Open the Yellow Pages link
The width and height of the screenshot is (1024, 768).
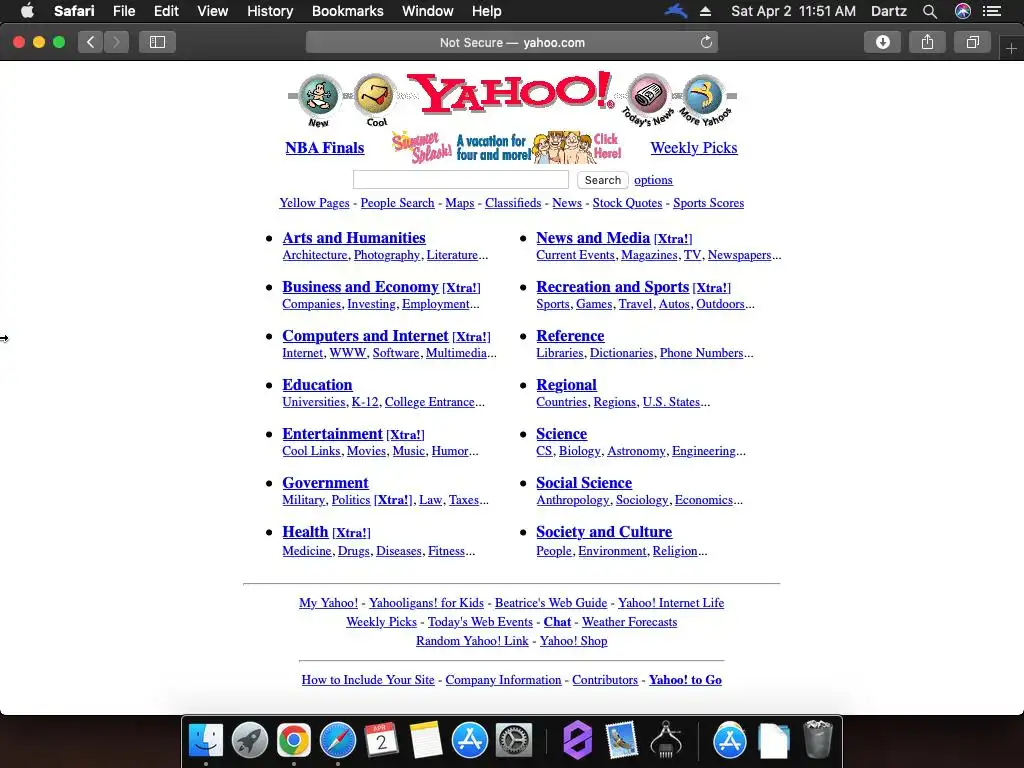(314, 203)
